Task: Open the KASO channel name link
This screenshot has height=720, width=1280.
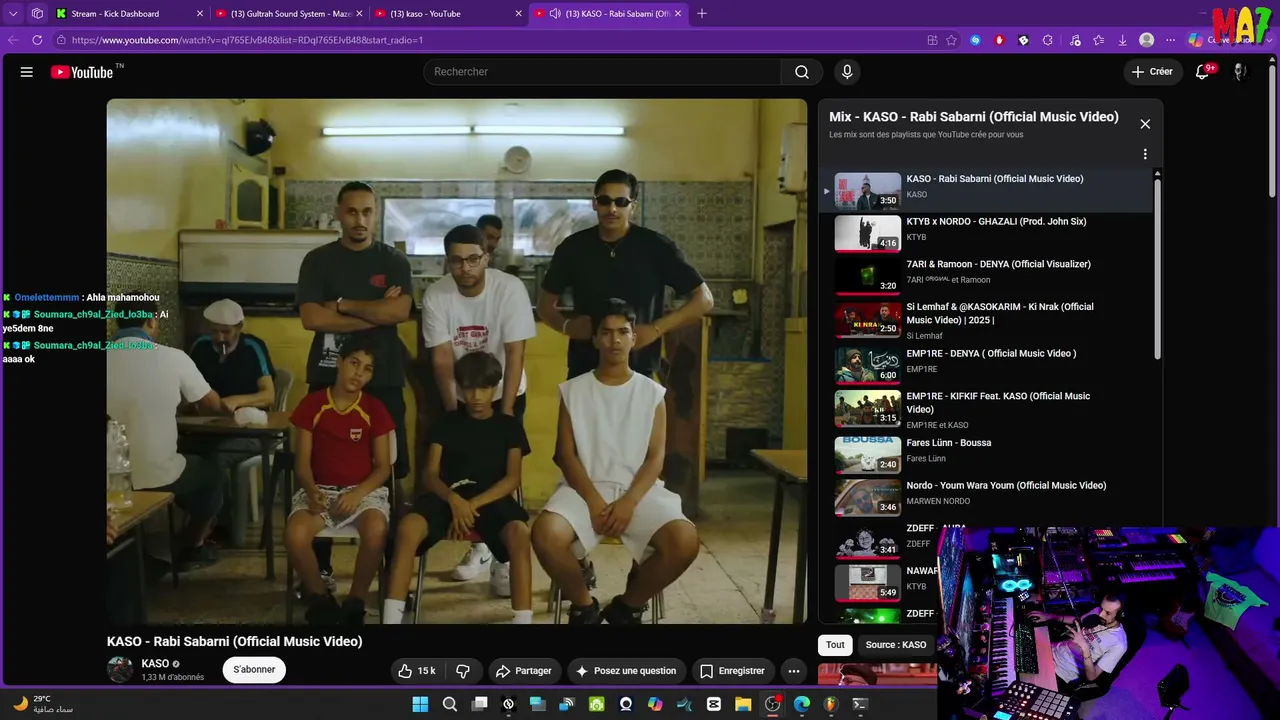Action: pyautogui.click(x=155, y=664)
